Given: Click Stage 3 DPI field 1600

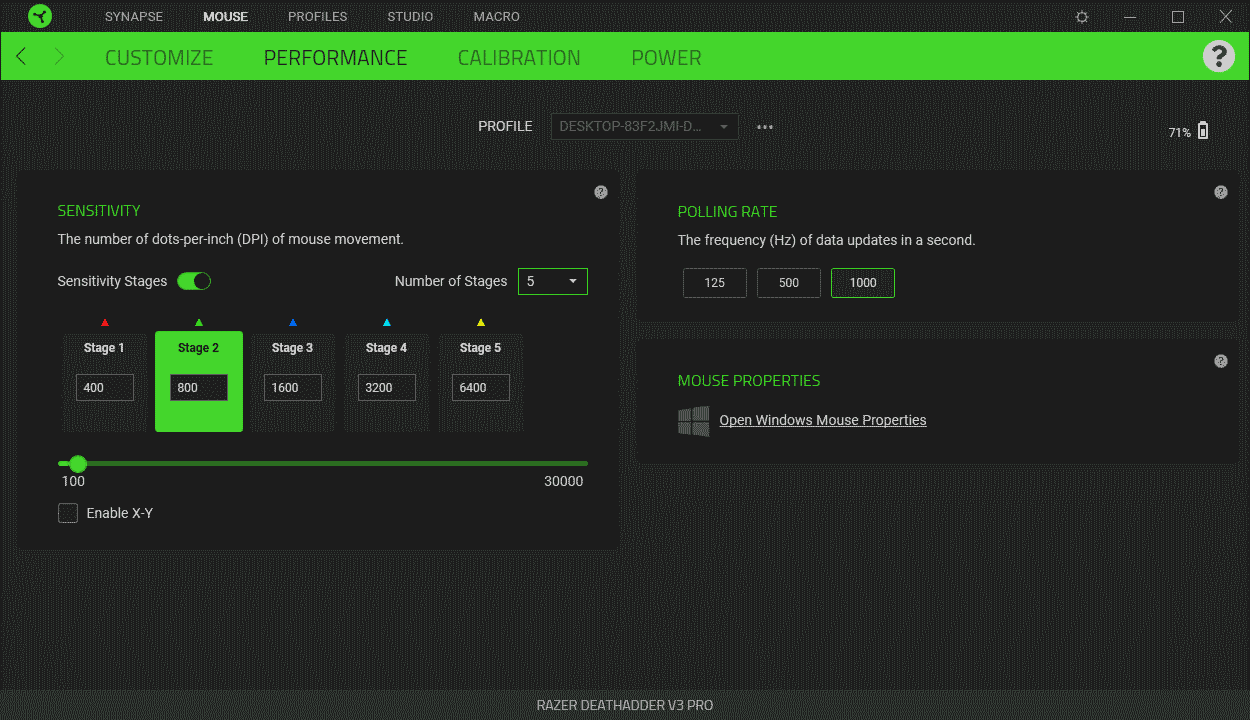Looking at the screenshot, I should [x=293, y=388].
